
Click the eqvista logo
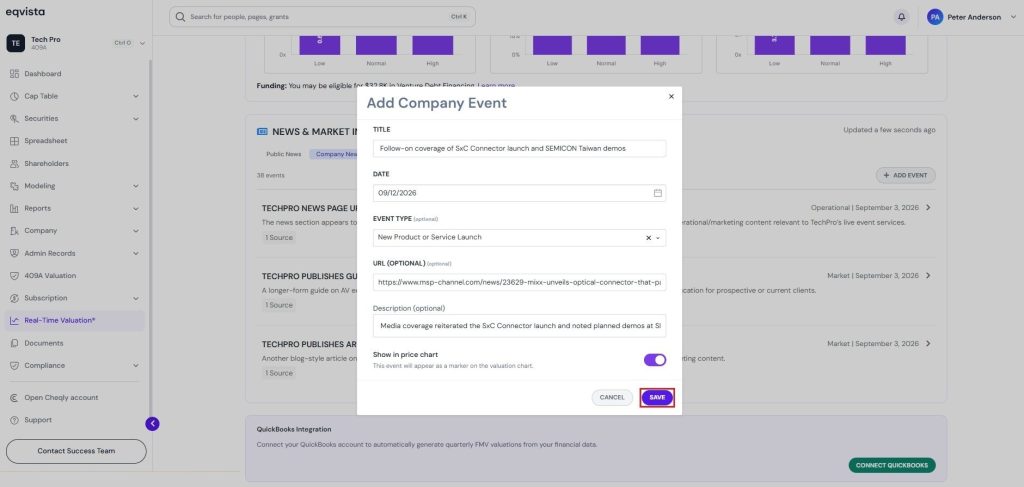click(25, 12)
